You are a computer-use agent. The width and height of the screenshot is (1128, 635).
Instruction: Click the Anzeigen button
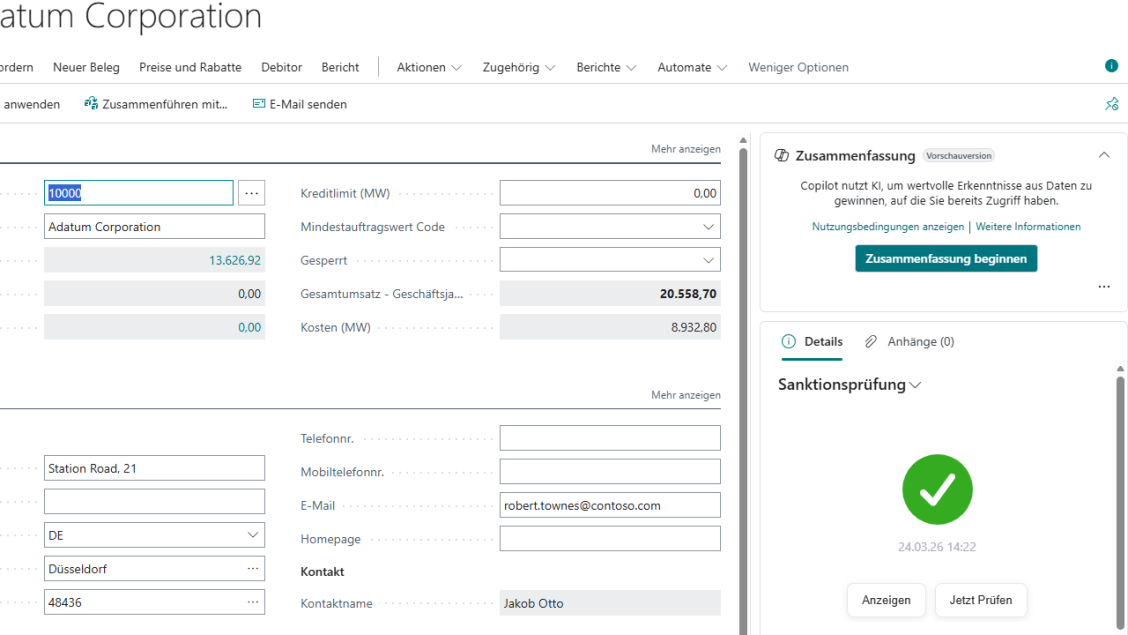[886, 600]
